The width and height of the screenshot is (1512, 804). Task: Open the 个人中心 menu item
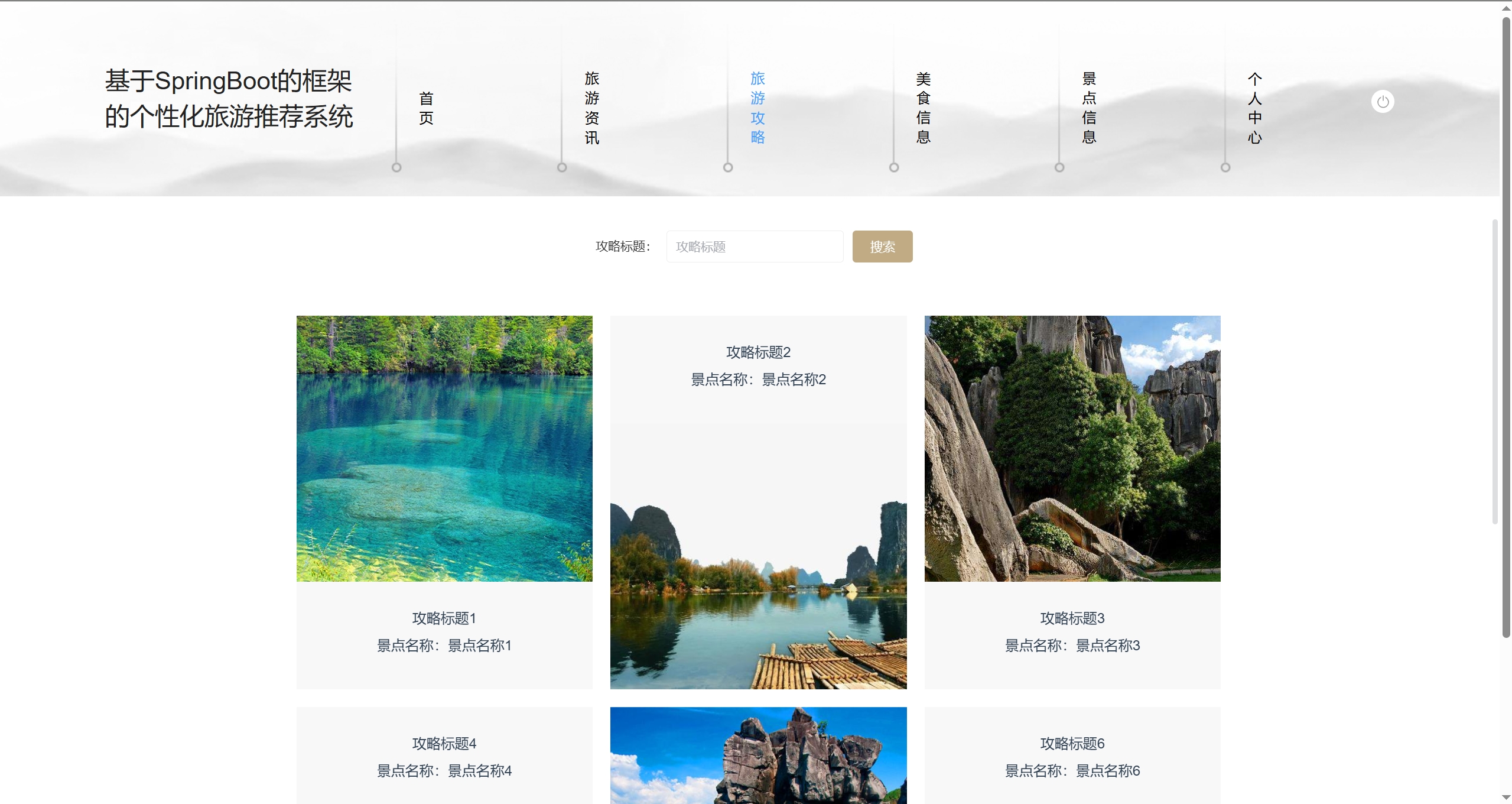pyautogui.click(x=1254, y=108)
